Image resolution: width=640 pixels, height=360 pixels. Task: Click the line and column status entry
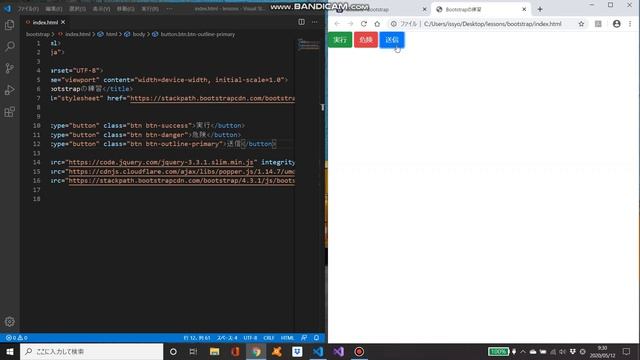point(197,338)
